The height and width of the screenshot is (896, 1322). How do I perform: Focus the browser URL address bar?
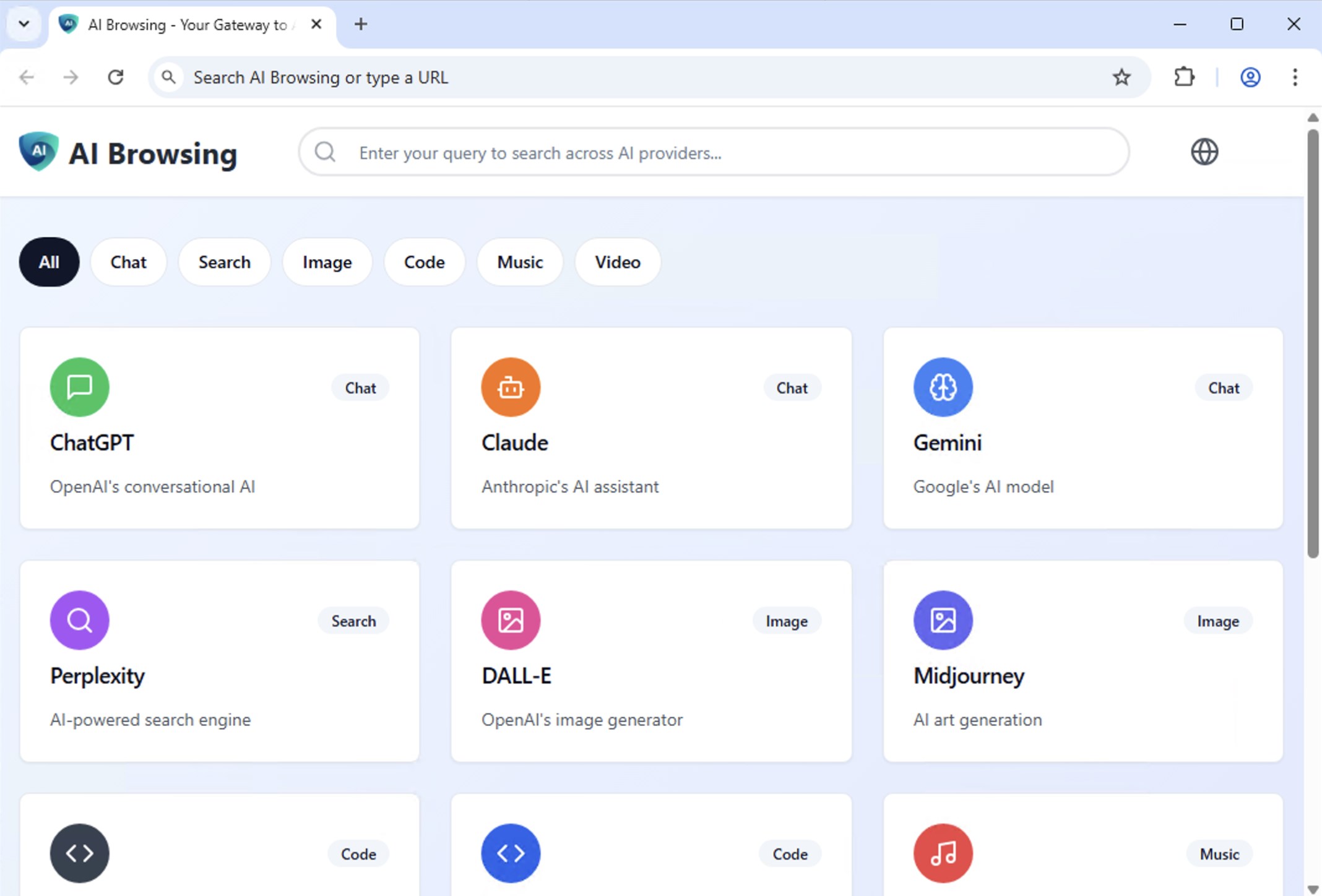click(x=650, y=77)
